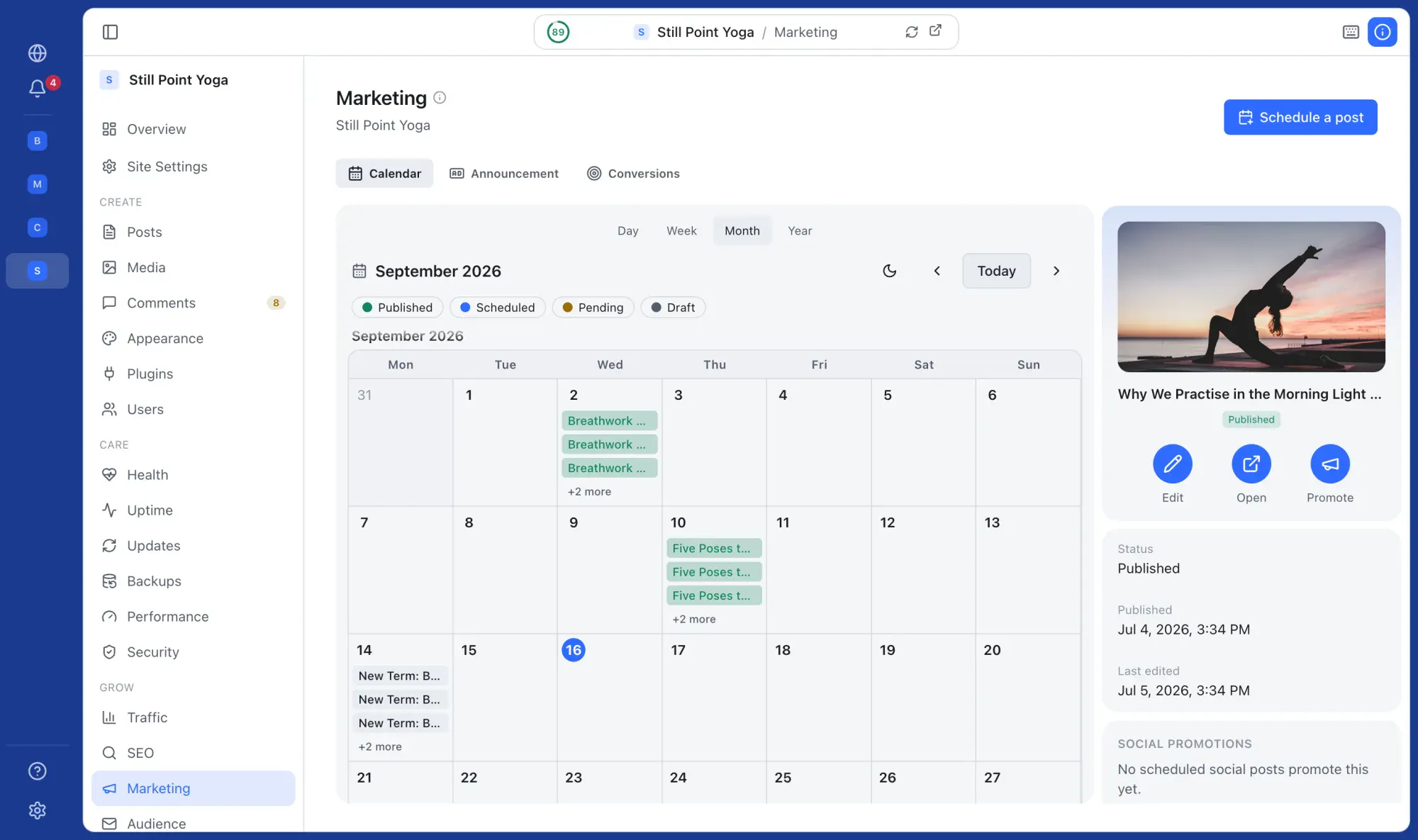
Task: Open Health in sidebar
Action: coord(193,475)
